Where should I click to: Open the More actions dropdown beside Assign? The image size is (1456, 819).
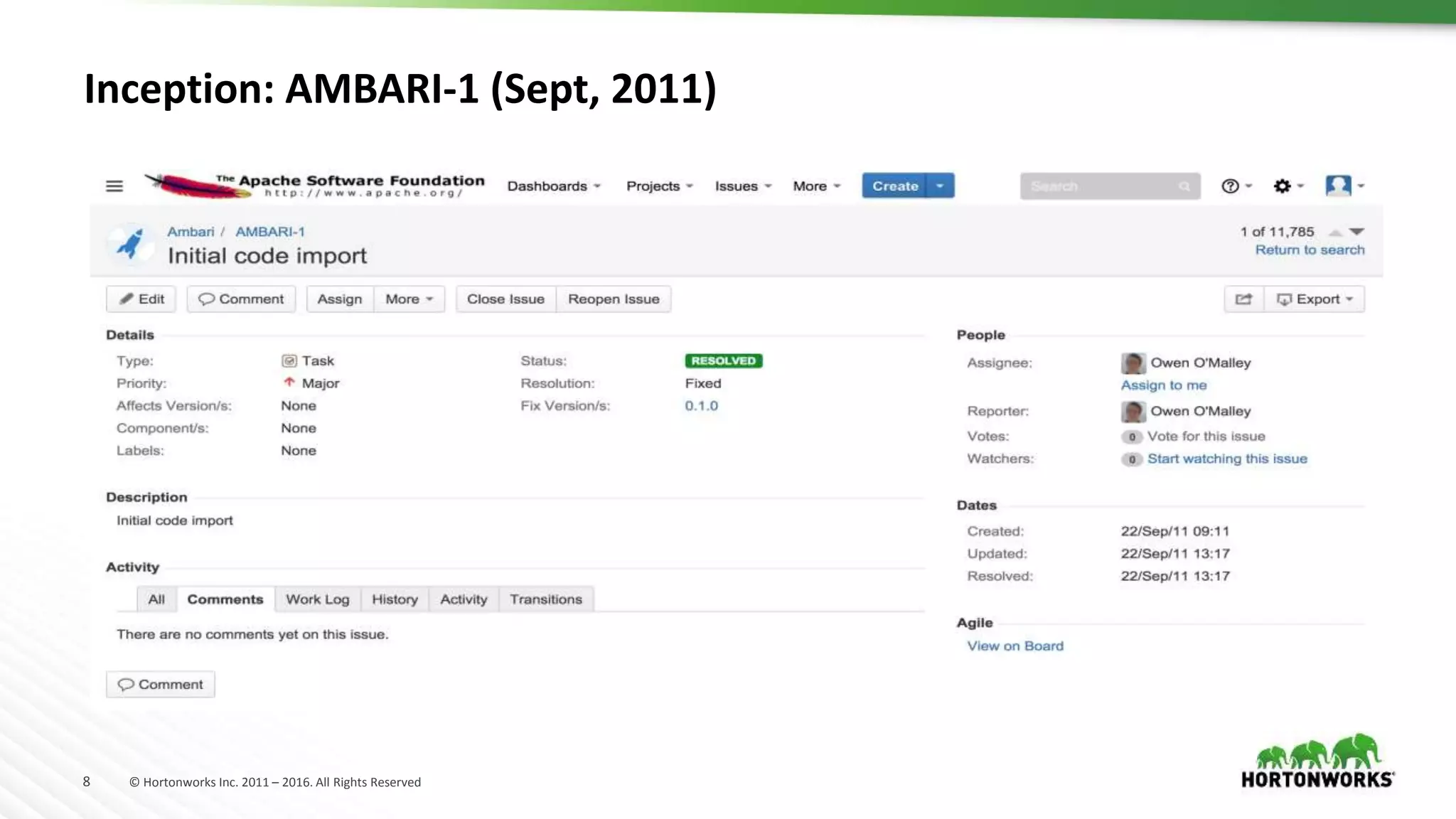(x=409, y=299)
